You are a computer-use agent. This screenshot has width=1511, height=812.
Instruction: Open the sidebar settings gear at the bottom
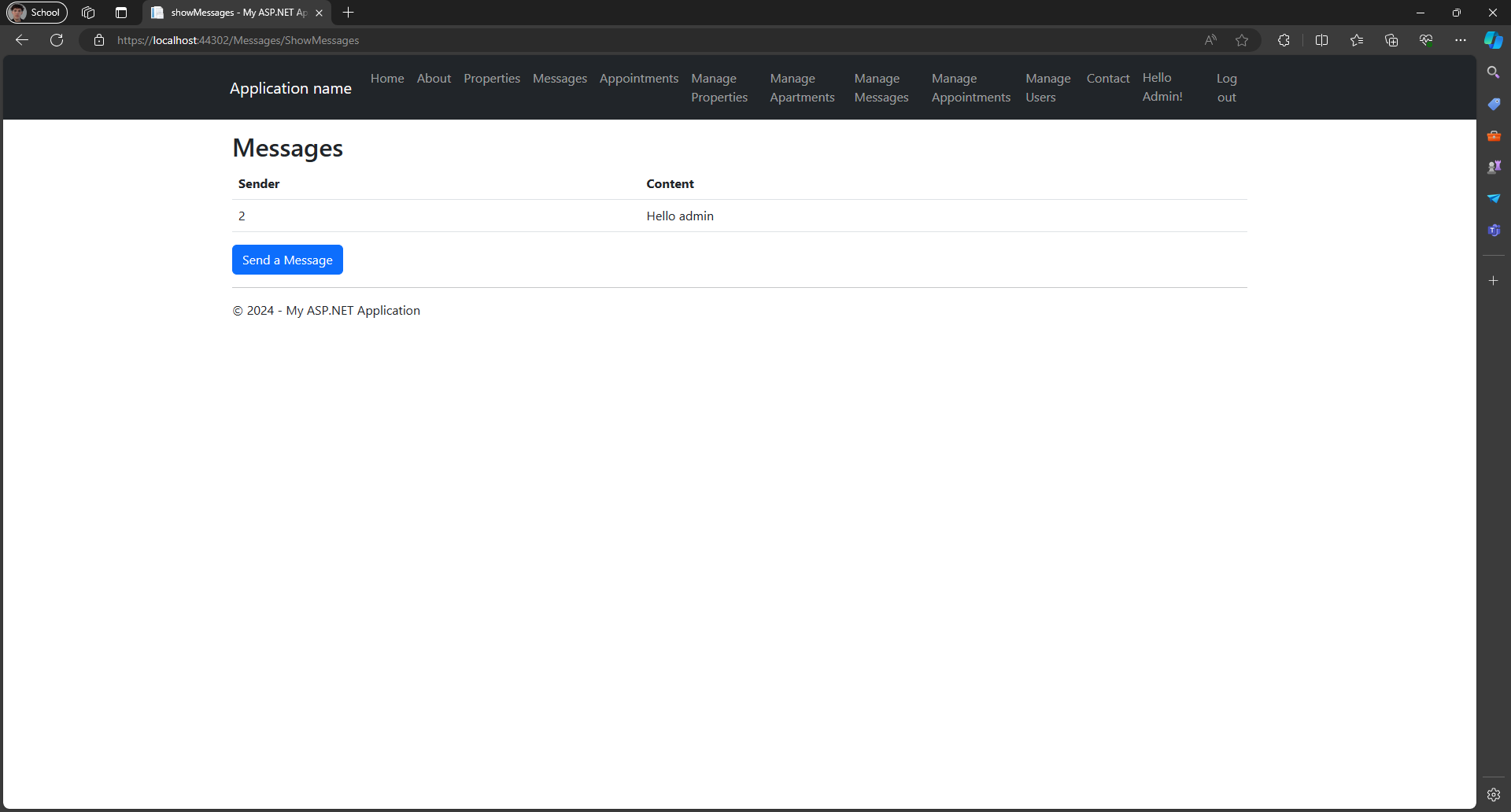click(x=1494, y=795)
